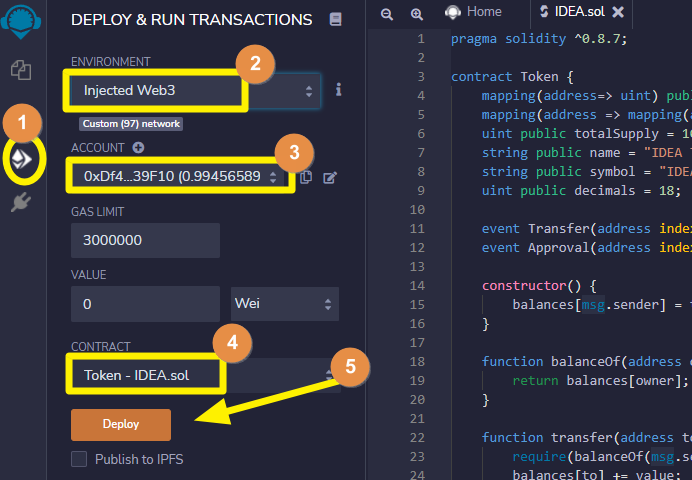Open the account selector dropdown
Viewport: 692px width, 480px height.
180,176
